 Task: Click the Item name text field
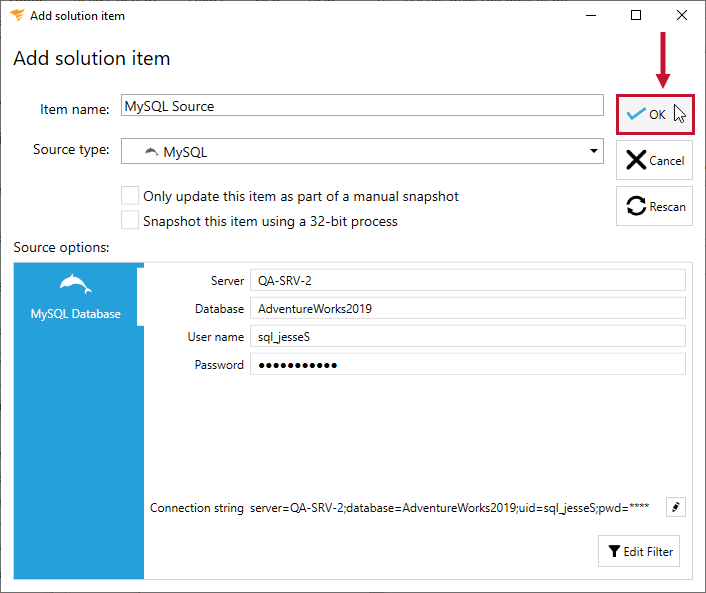click(x=362, y=105)
